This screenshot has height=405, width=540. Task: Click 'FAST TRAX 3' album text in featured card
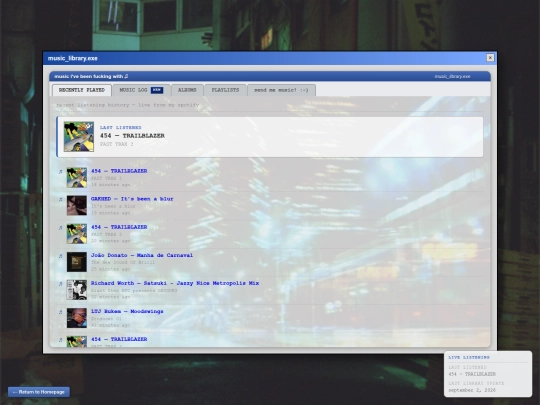tap(116, 144)
